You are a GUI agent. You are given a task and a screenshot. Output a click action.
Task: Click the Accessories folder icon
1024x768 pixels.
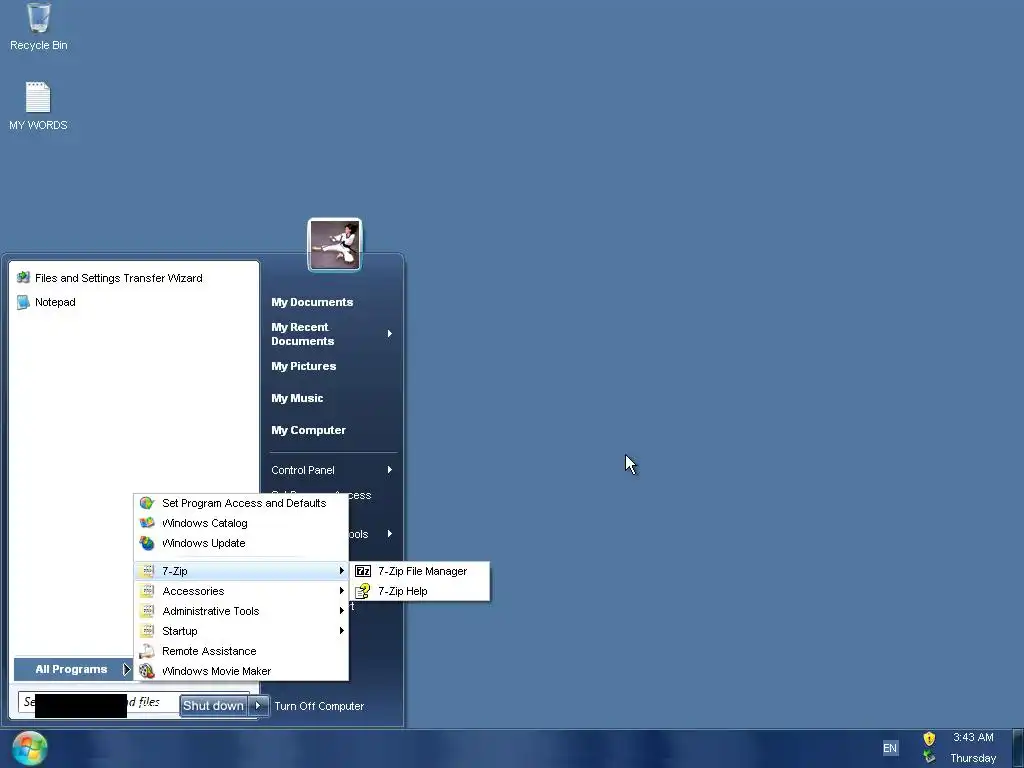point(147,591)
